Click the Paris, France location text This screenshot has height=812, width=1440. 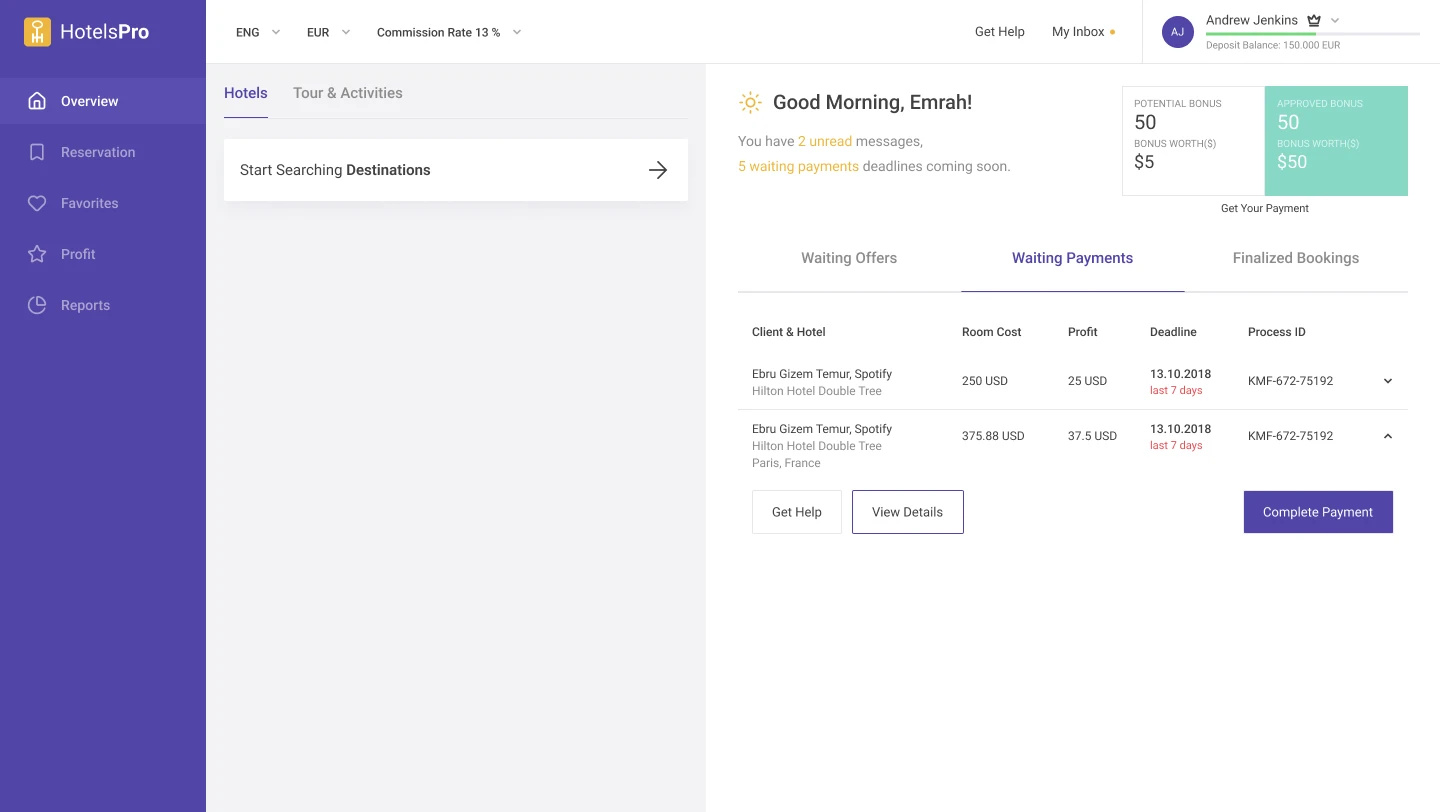pyautogui.click(x=786, y=463)
